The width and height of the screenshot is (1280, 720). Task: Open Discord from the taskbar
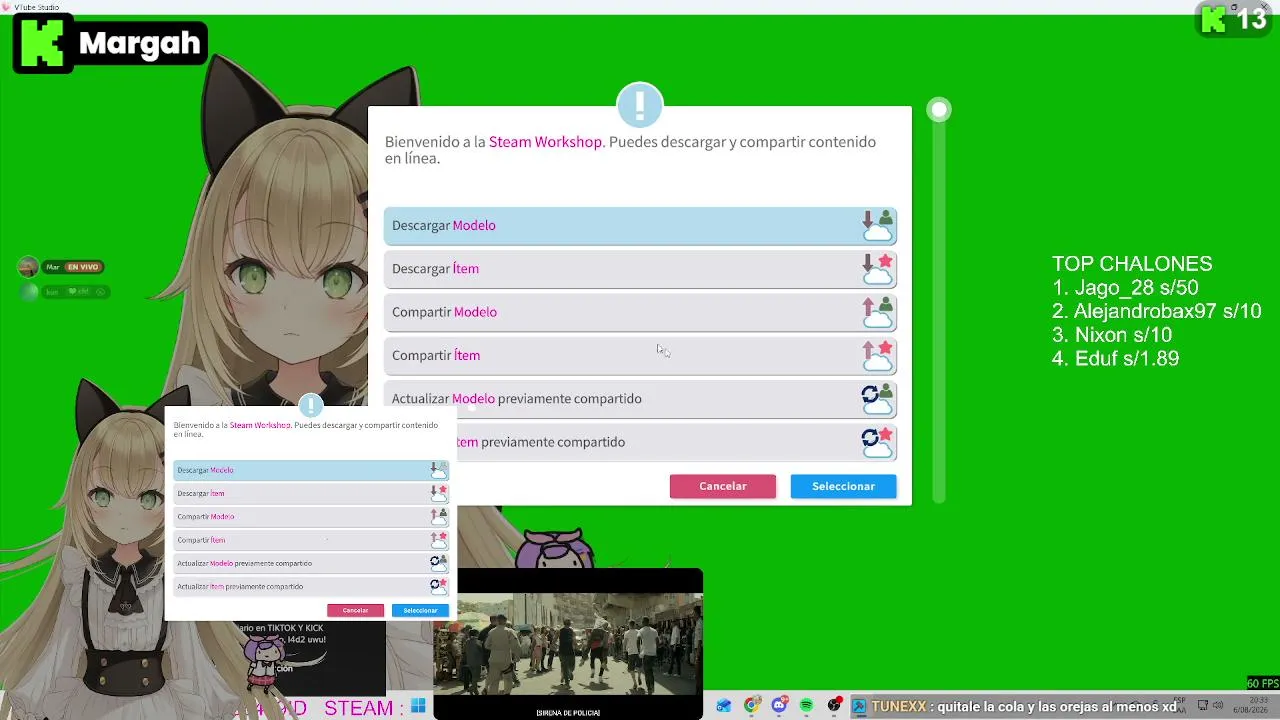pos(779,706)
